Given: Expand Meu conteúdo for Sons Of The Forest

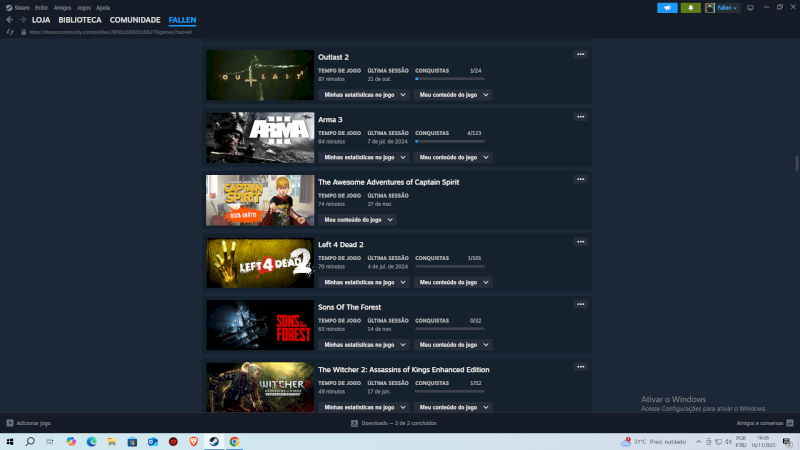Looking at the screenshot, I should pos(453,345).
